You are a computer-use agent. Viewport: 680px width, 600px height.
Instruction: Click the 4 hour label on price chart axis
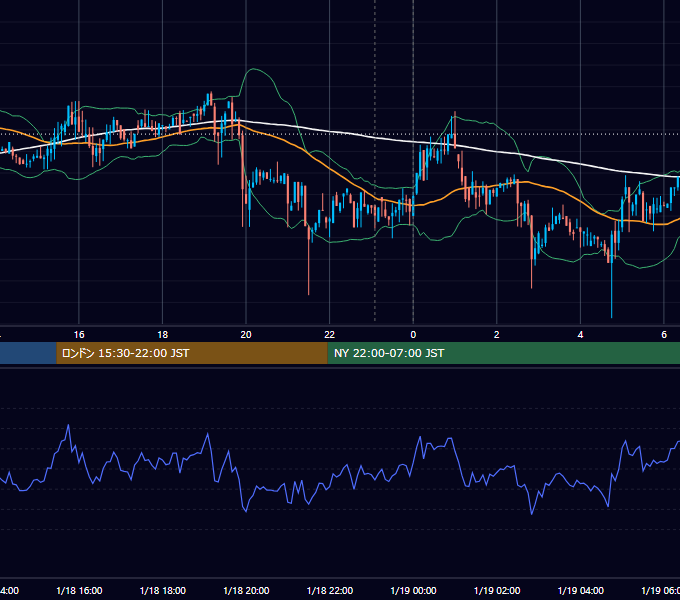point(580,335)
